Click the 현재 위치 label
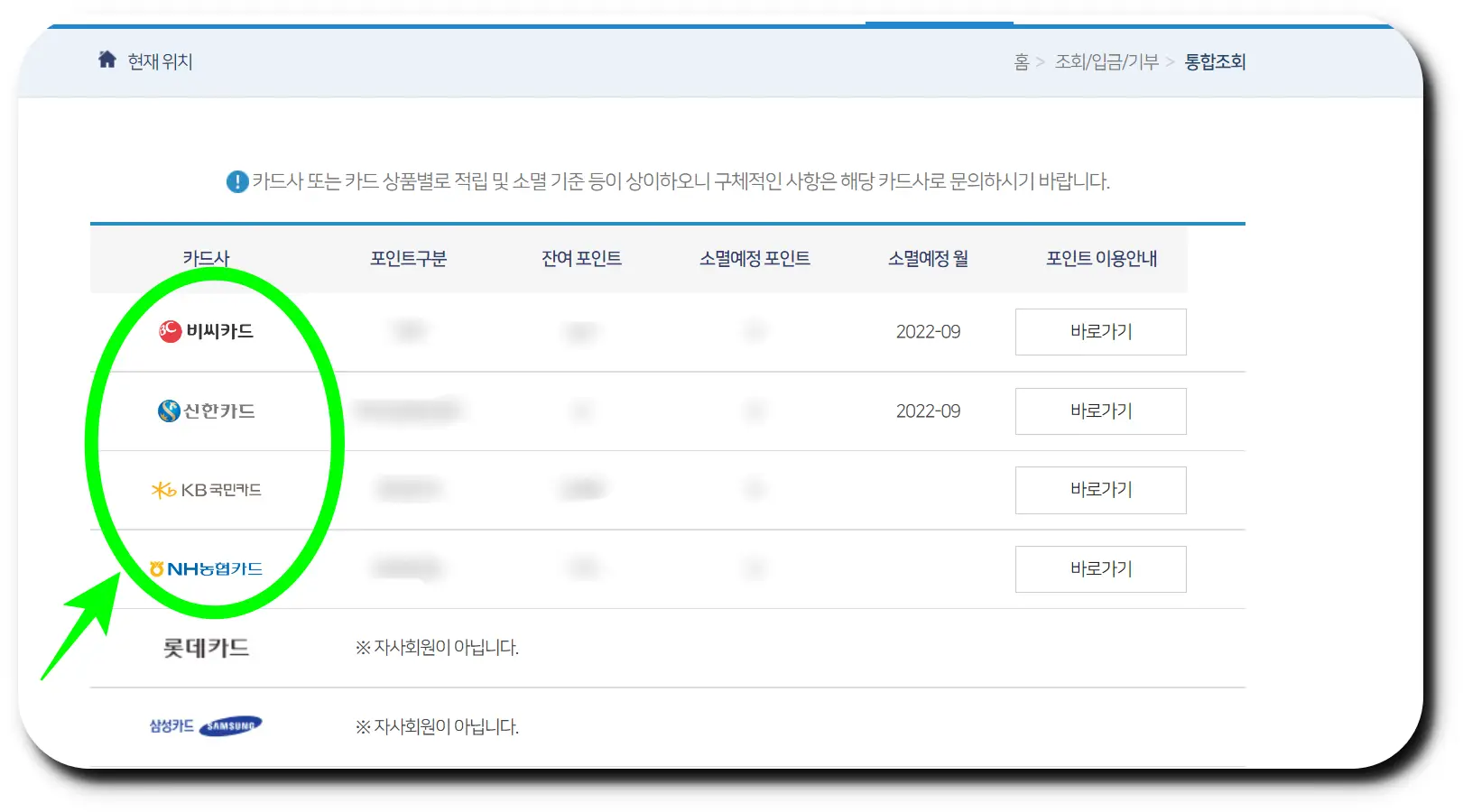 [160, 61]
